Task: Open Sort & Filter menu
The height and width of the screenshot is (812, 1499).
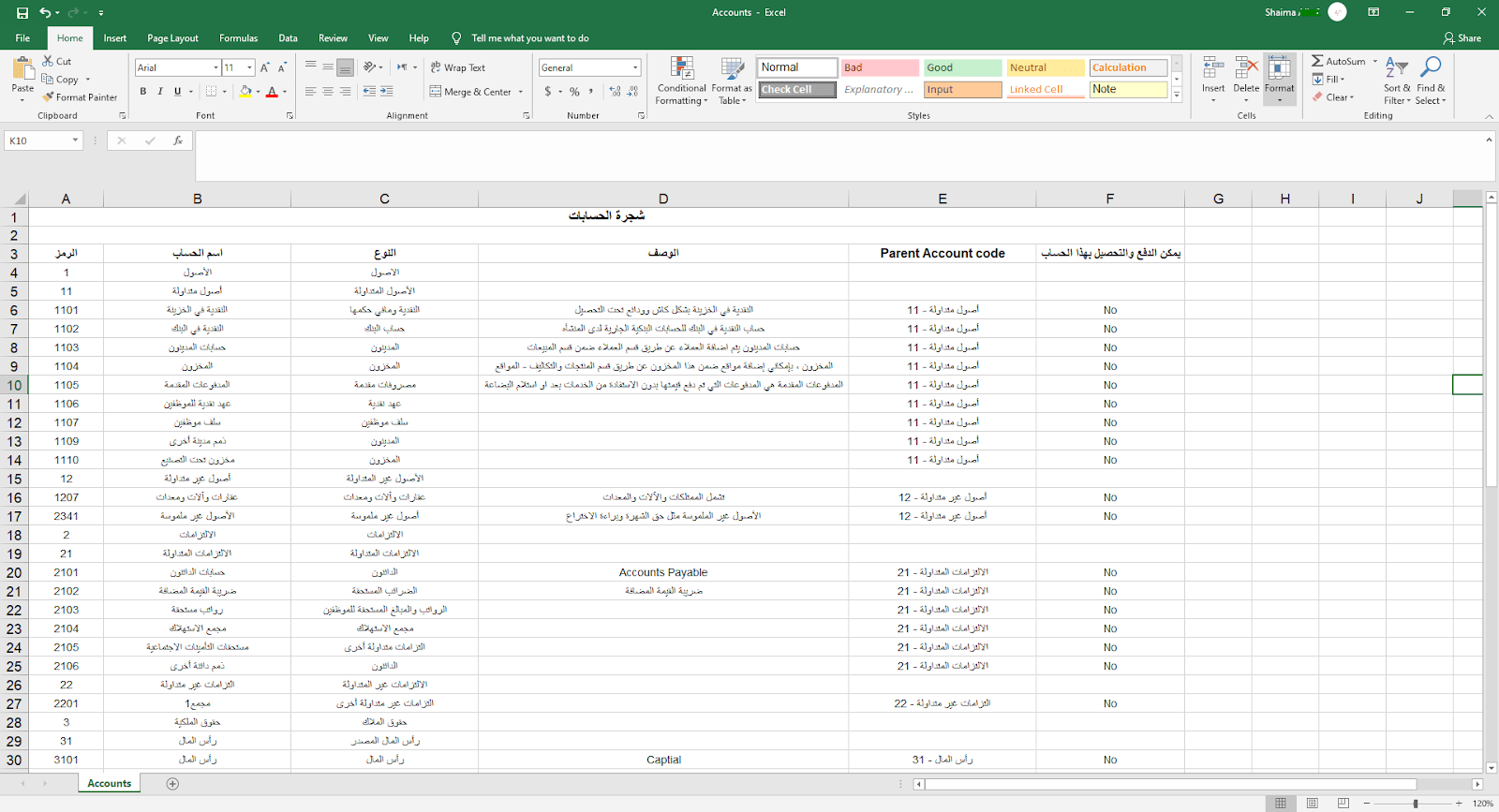Action: [x=1397, y=81]
